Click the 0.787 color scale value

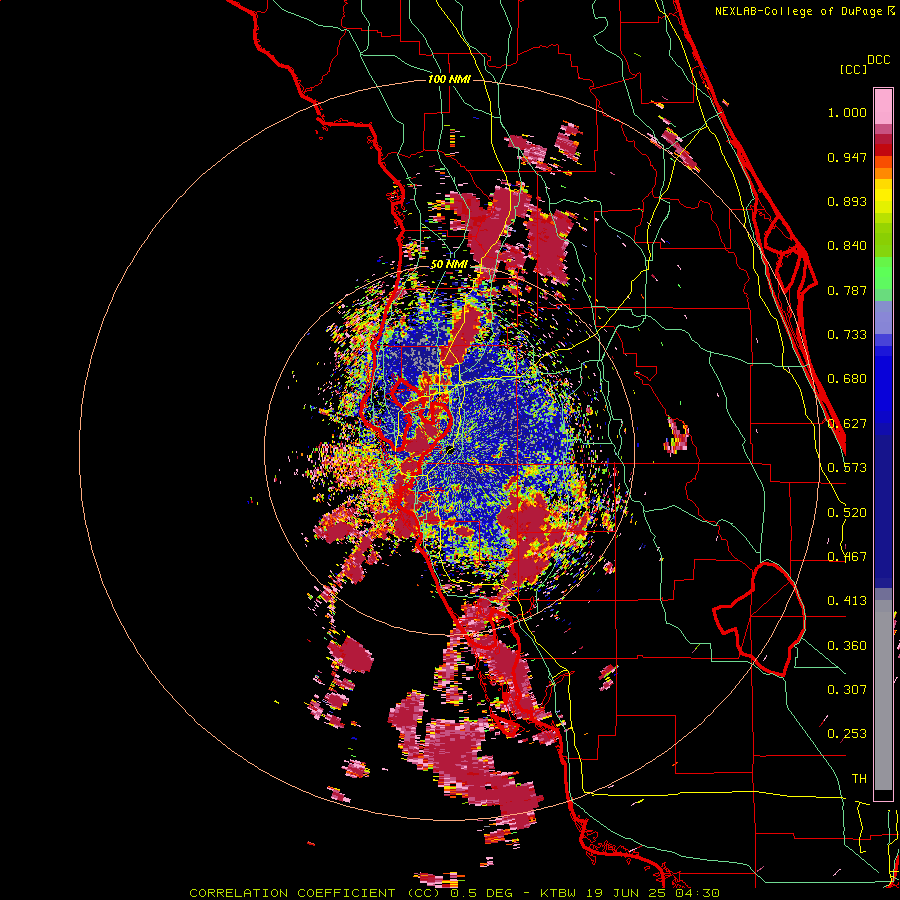pos(847,290)
